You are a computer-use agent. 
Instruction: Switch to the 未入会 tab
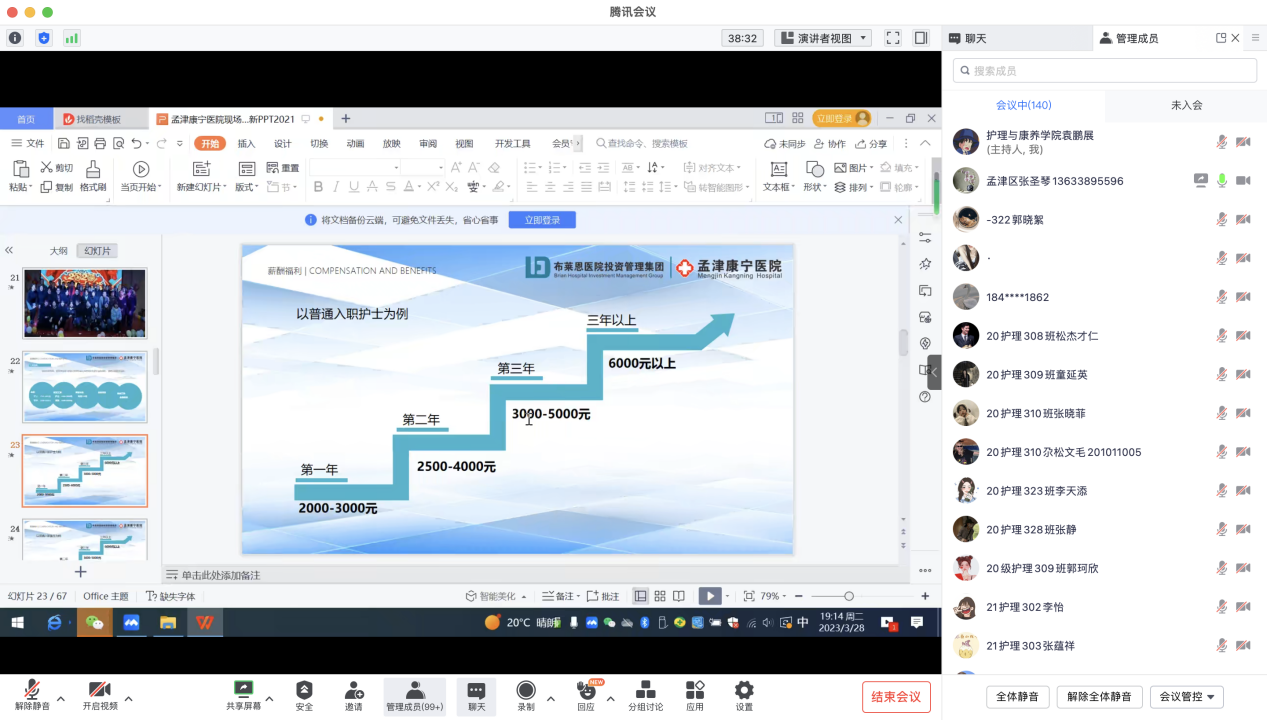click(1186, 105)
